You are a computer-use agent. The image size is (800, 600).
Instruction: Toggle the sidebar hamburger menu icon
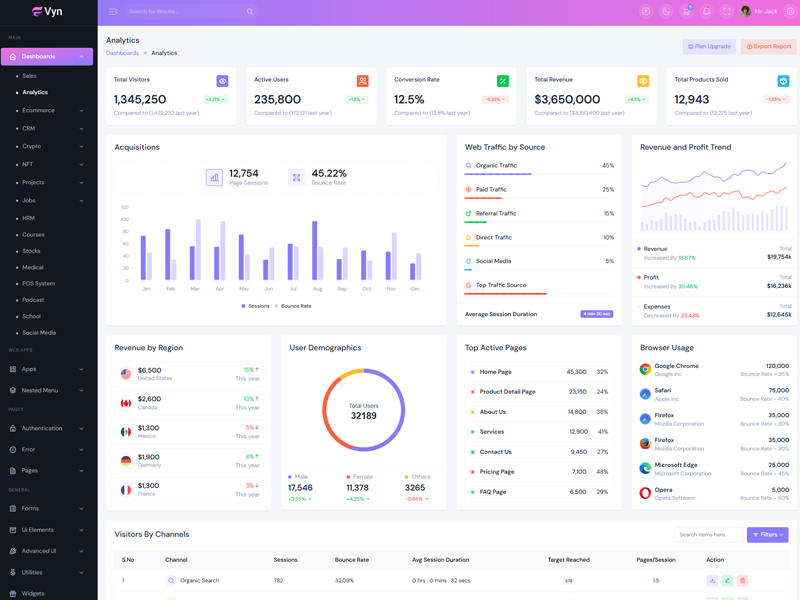113,12
